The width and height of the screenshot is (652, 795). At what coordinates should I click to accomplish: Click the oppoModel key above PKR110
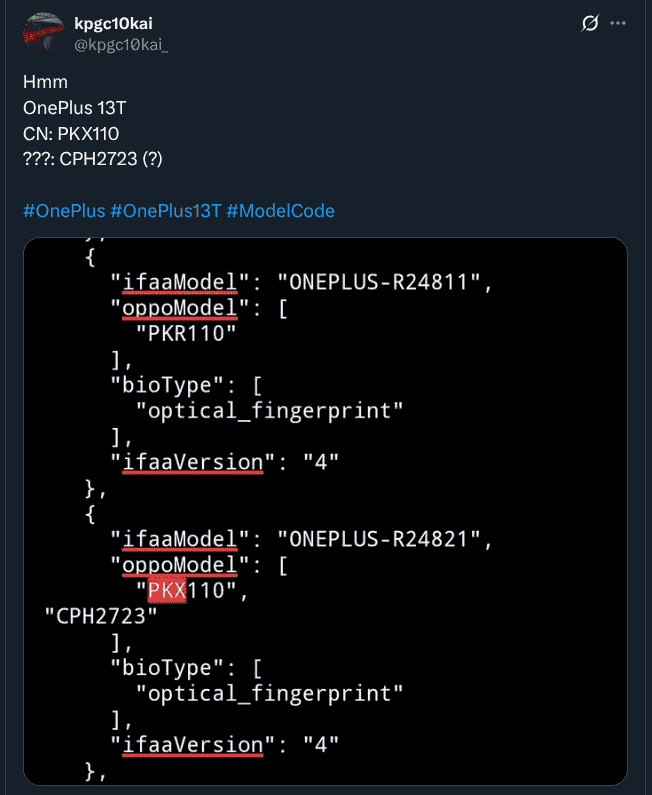click(182, 308)
